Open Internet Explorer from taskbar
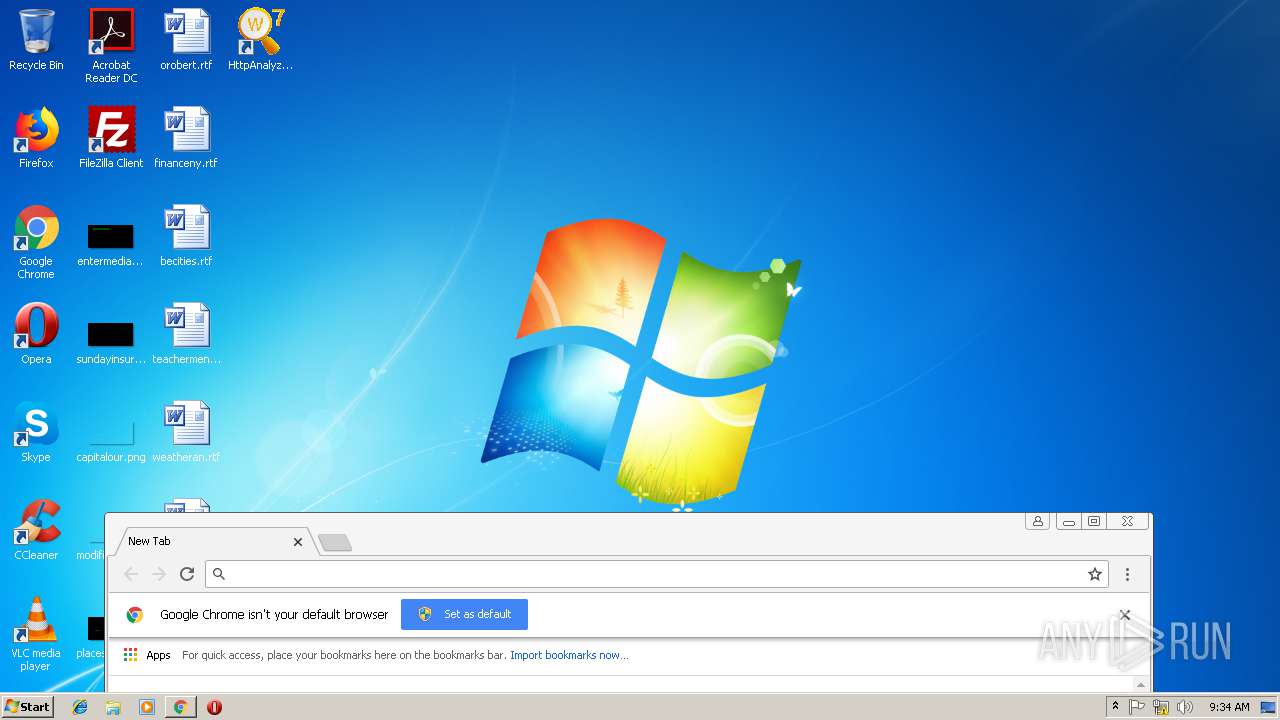This screenshot has height=720, width=1280. [80, 707]
